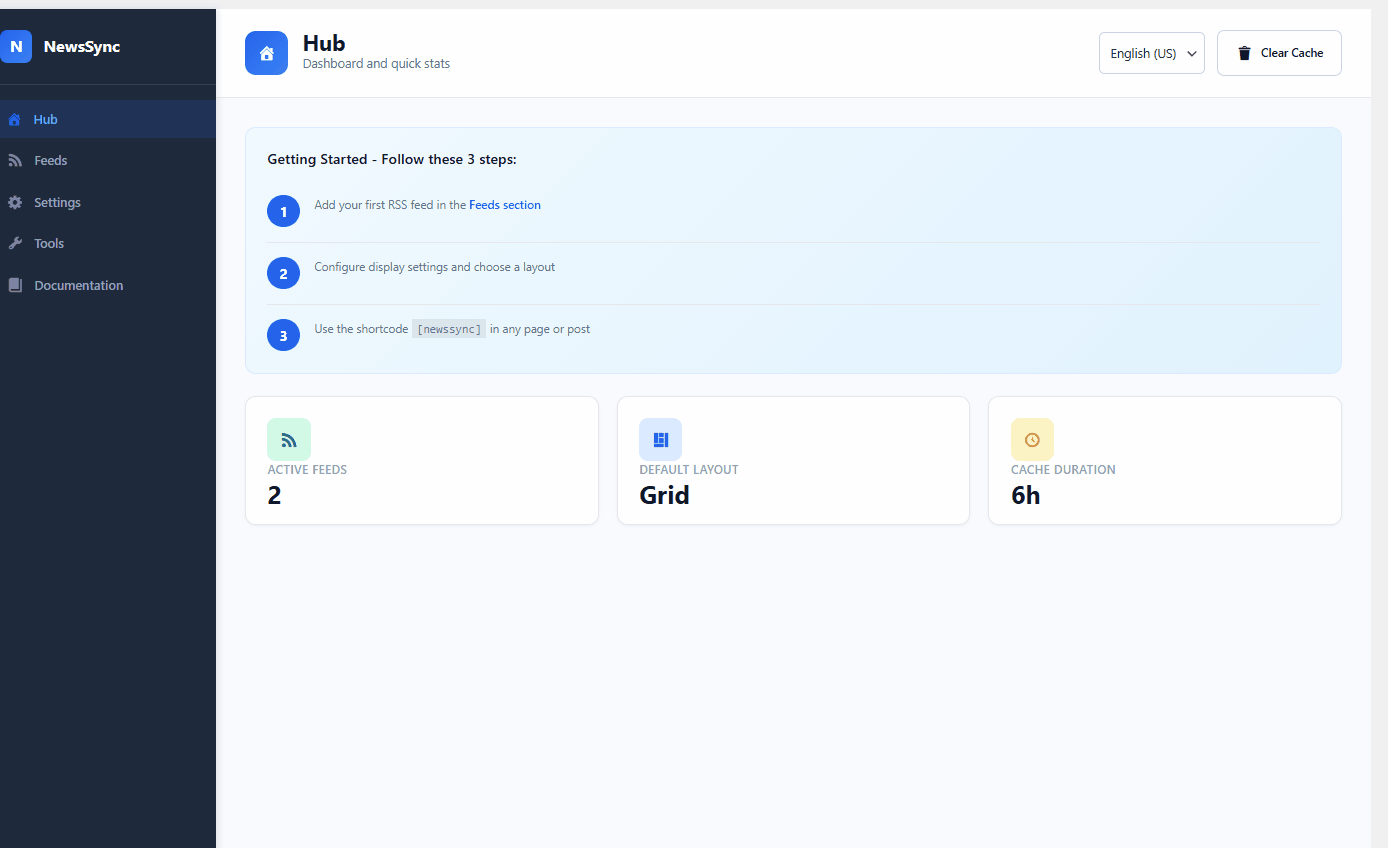Click the NewsSync "N" logo icon
1388x848 pixels.
pos(16,46)
